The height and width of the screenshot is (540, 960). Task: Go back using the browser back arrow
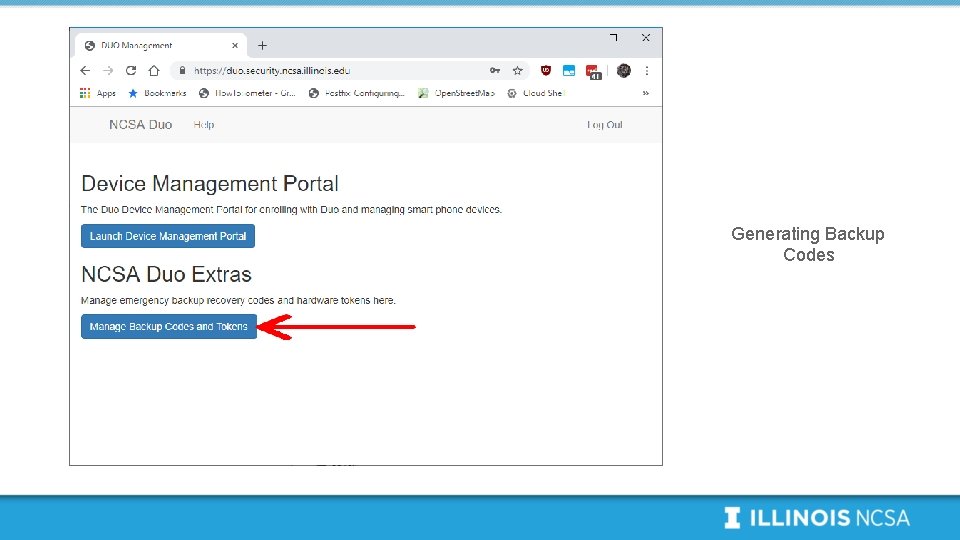pos(85,70)
